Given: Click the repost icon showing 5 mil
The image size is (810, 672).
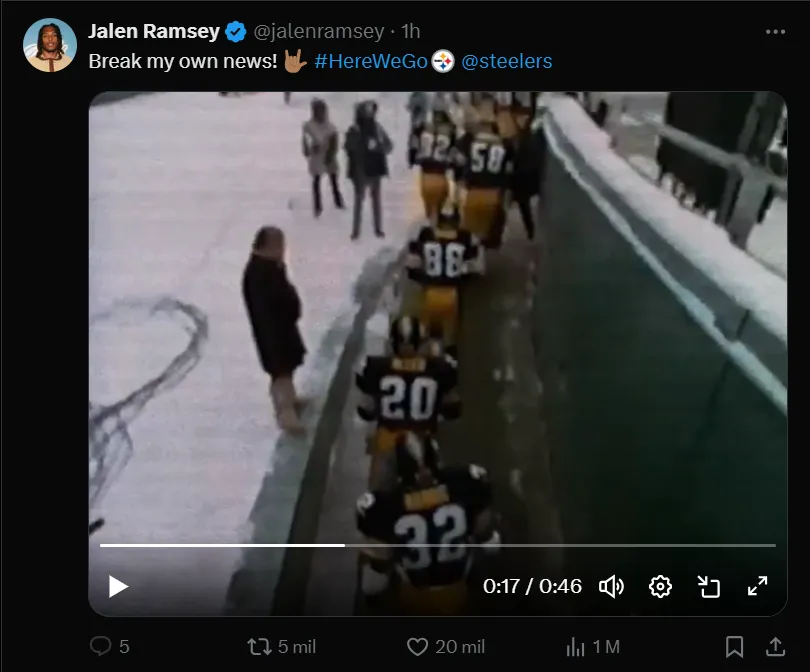Looking at the screenshot, I should (x=260, y=647).
